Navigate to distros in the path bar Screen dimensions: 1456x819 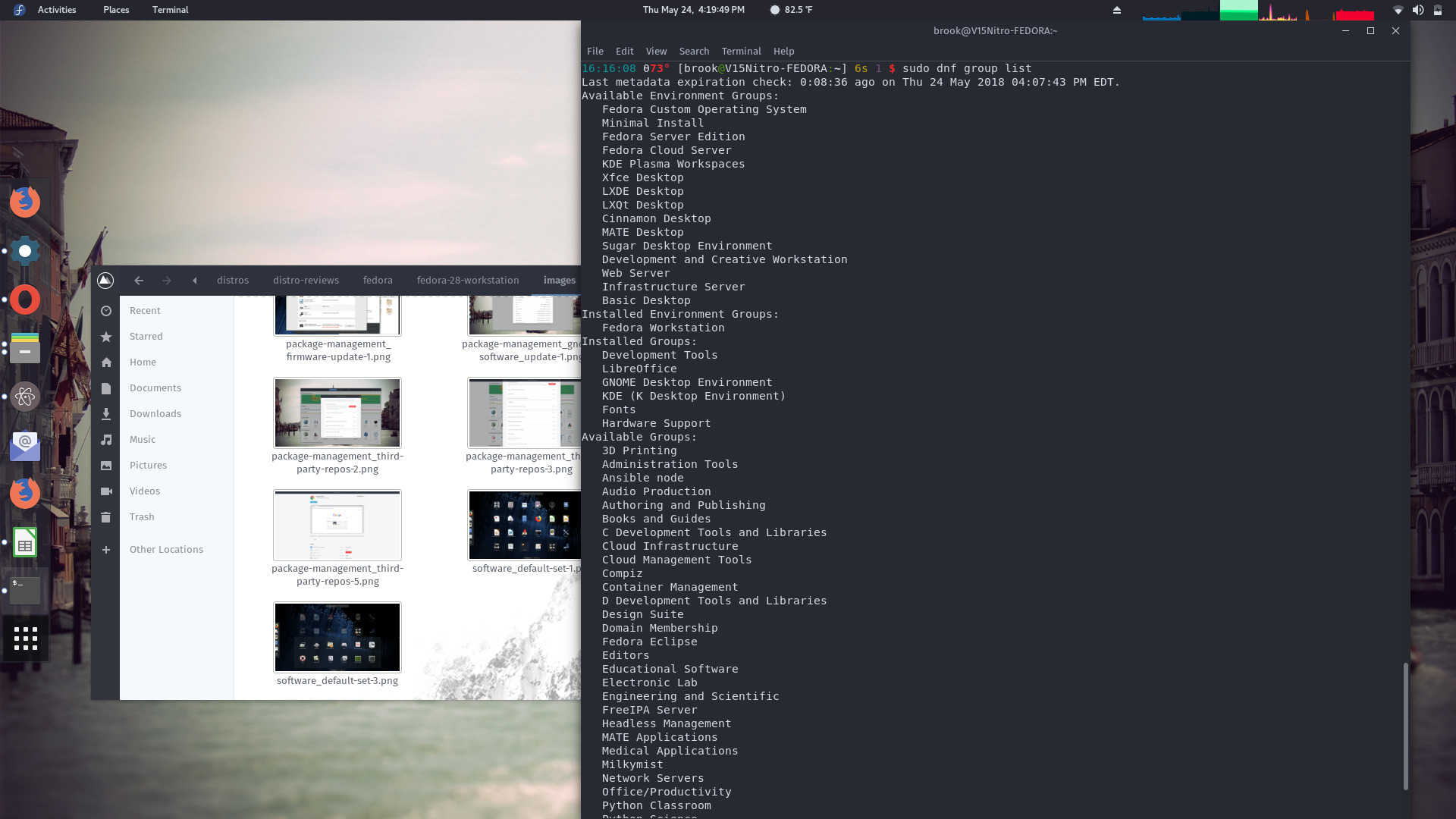point(233,281)
